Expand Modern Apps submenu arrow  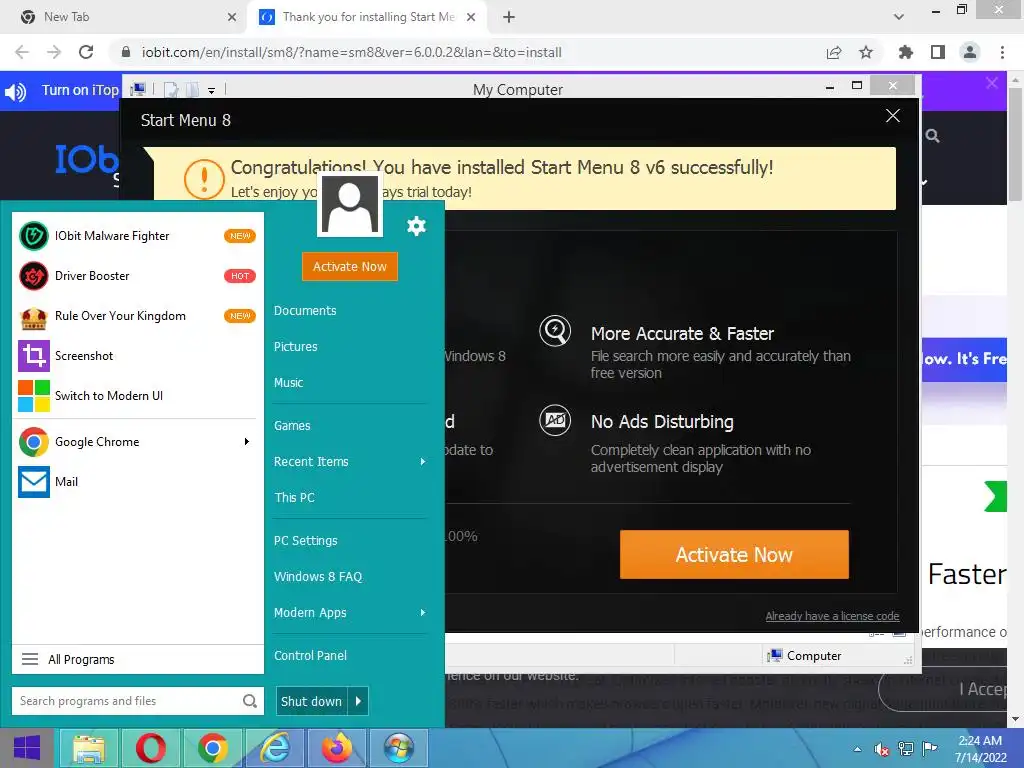[423, 613]
